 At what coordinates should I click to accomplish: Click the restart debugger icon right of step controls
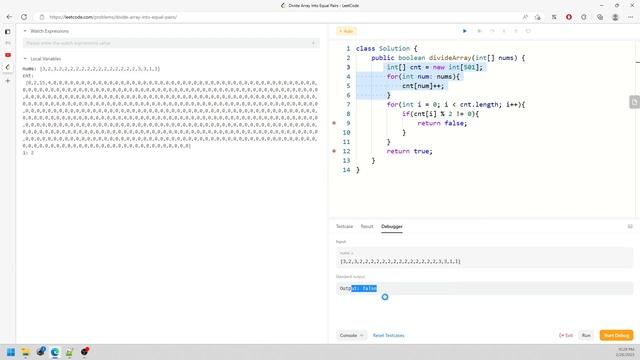(x=528, y=31)
